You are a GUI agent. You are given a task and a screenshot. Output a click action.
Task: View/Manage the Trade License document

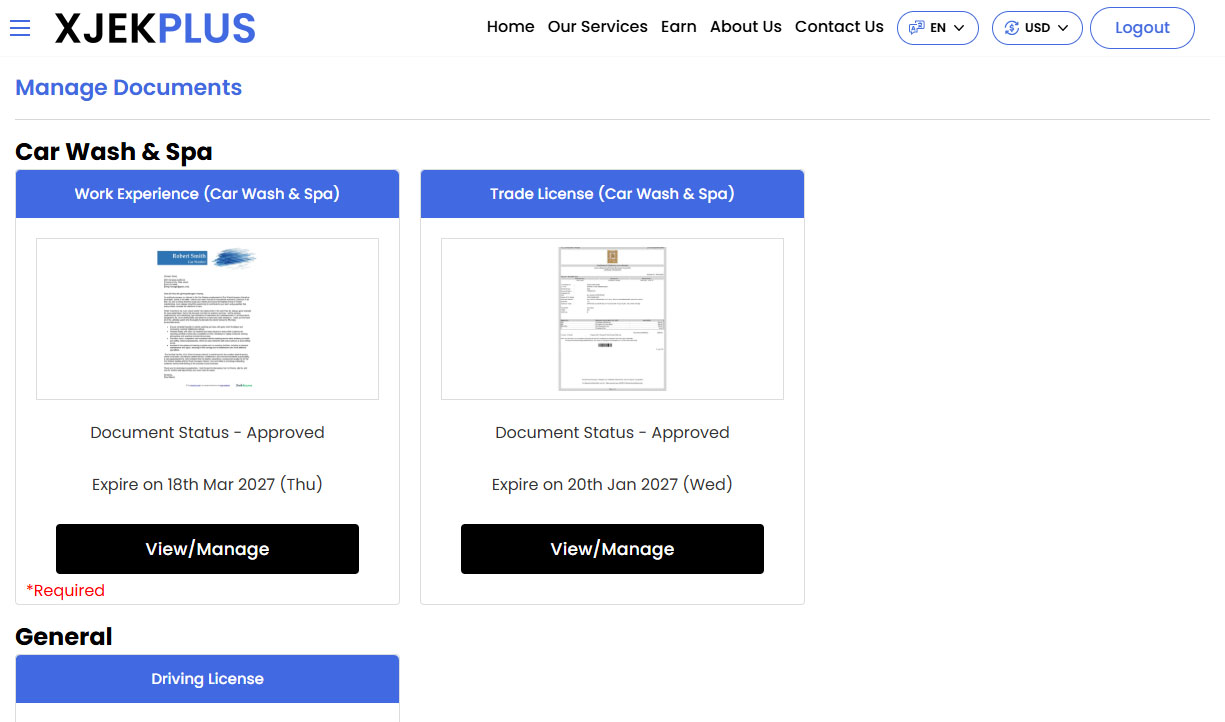click(x=612, y=548)
